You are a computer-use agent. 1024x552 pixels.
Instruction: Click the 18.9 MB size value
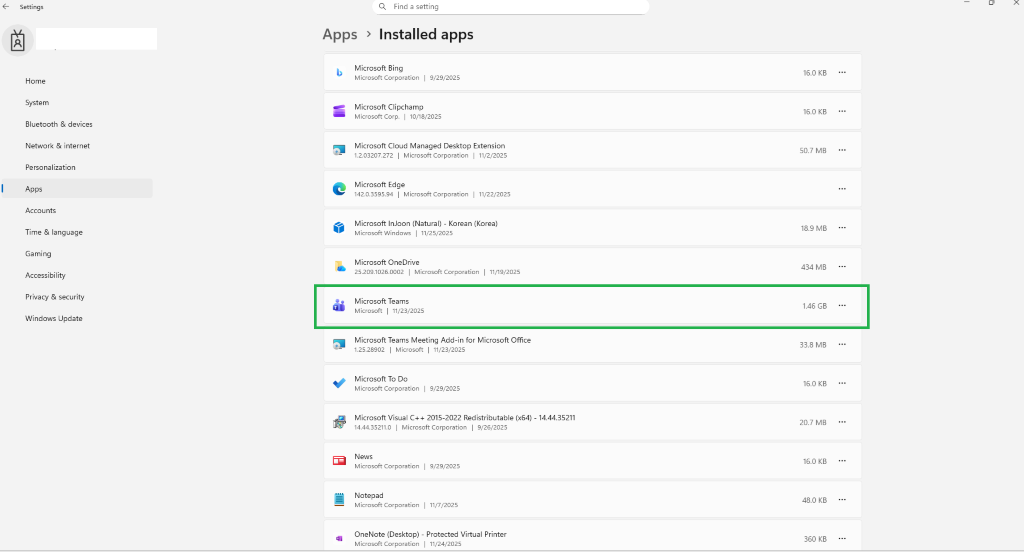click(x=814, y=229)
